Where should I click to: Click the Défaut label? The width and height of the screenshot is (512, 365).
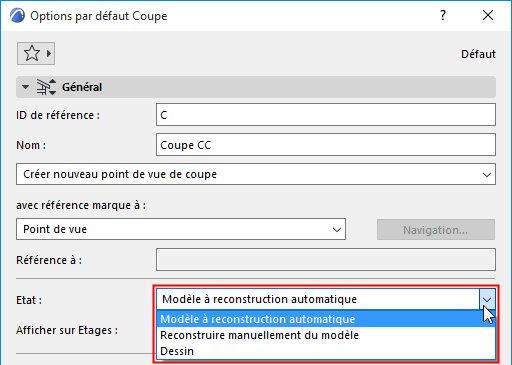pyautogui.click(x=478, y=54)
